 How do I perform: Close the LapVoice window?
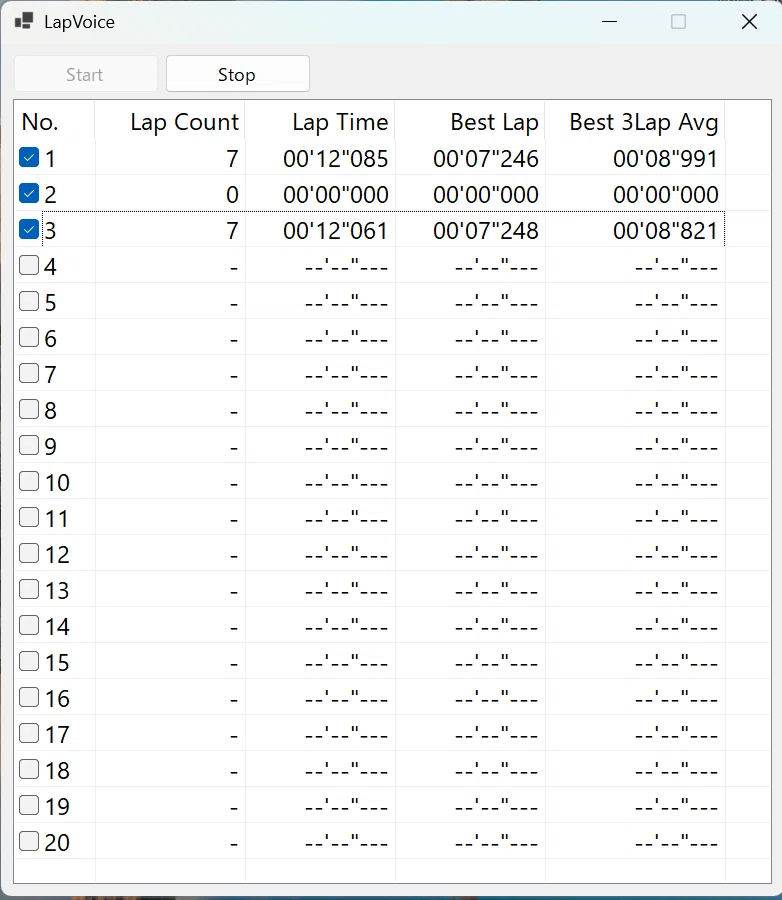click(x=749, y=22)
